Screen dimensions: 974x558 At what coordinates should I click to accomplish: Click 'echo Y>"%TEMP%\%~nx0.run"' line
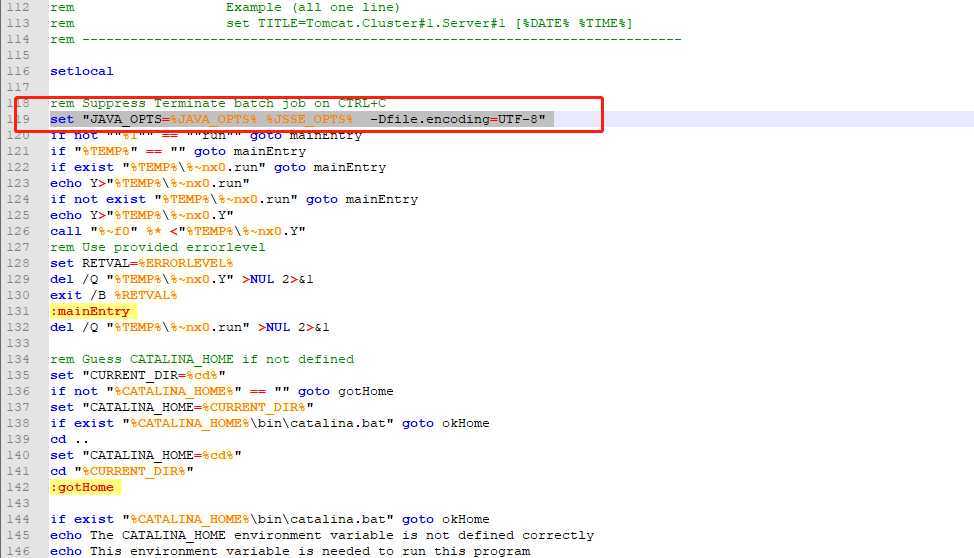(150, 183)
